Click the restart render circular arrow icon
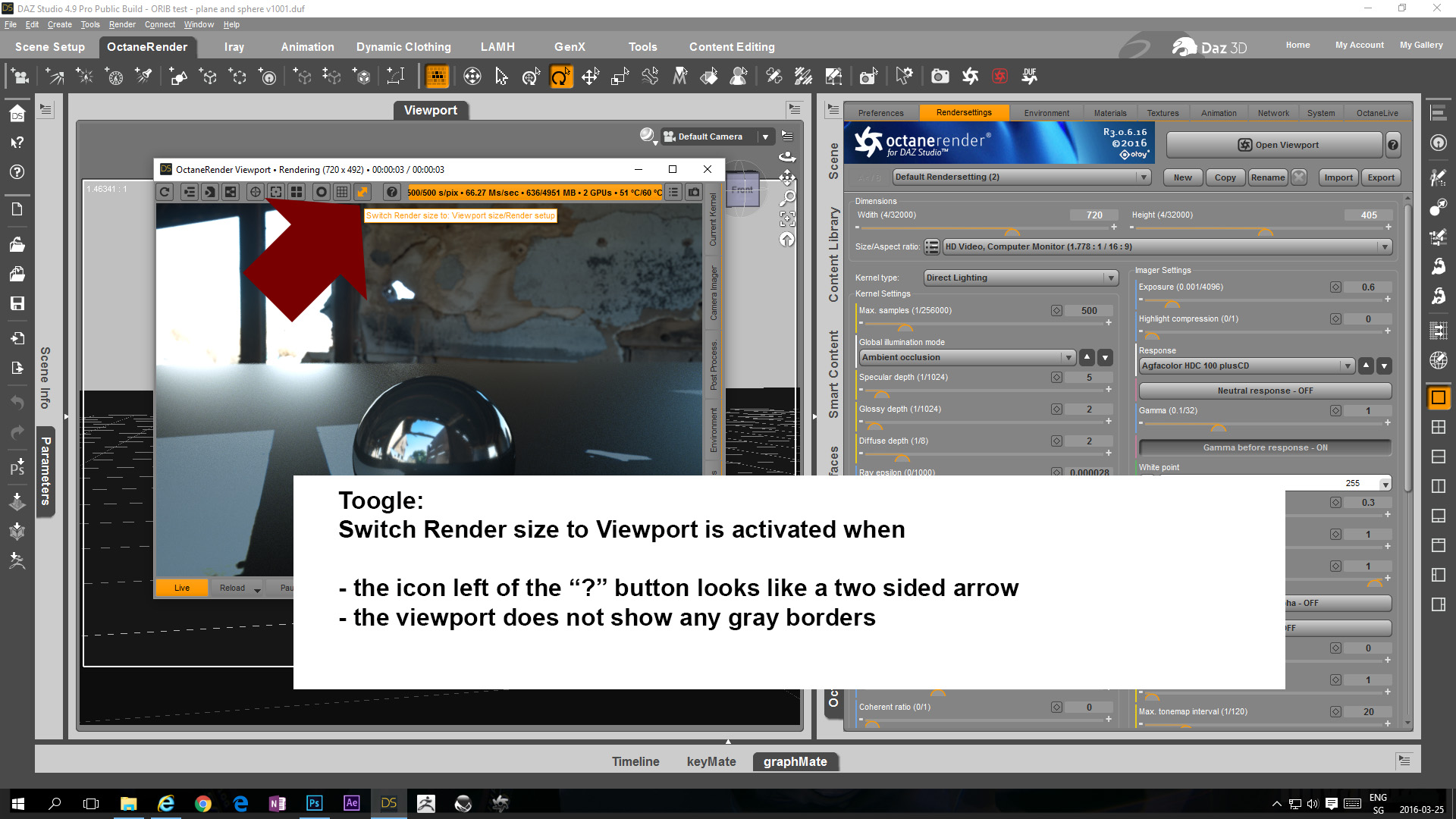 [165, 193]
